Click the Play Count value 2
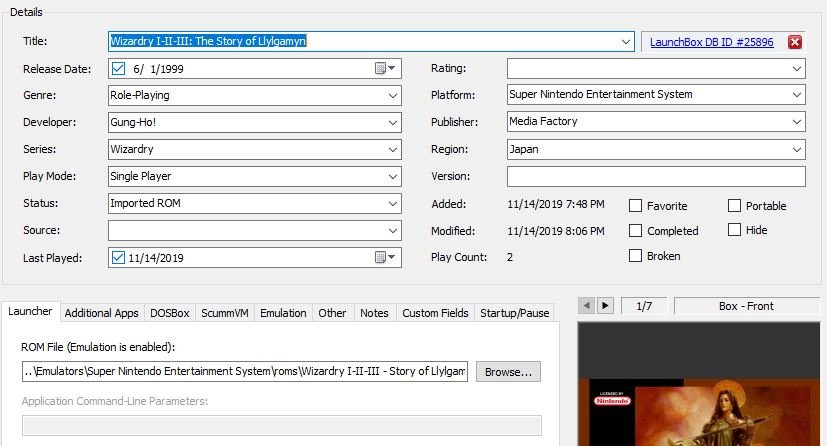The width and height of the screenshot is (827, 446). click(x=510, y=257)
